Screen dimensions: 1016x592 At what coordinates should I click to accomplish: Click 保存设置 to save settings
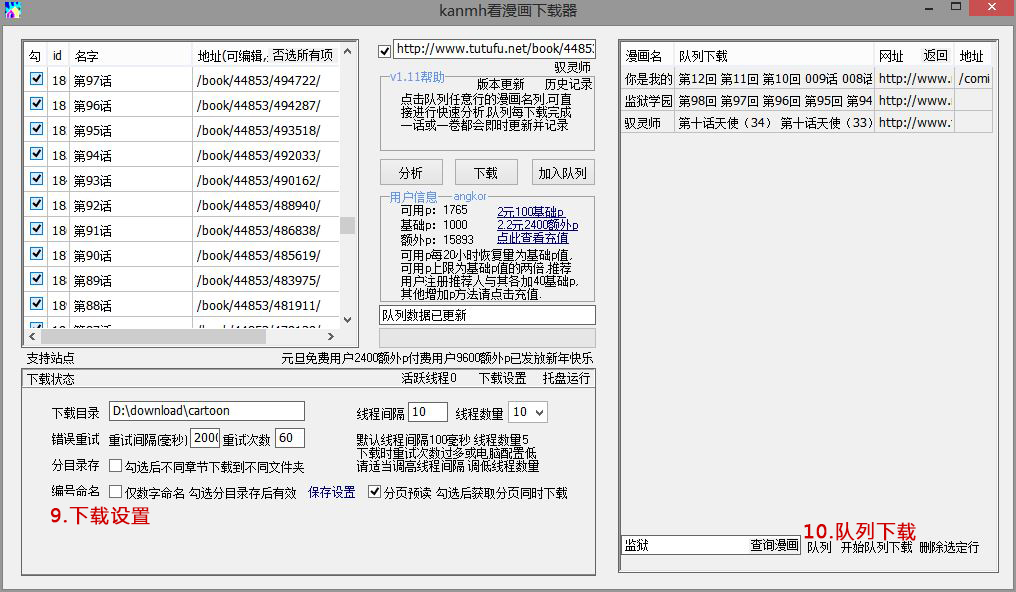coord(331,492)
